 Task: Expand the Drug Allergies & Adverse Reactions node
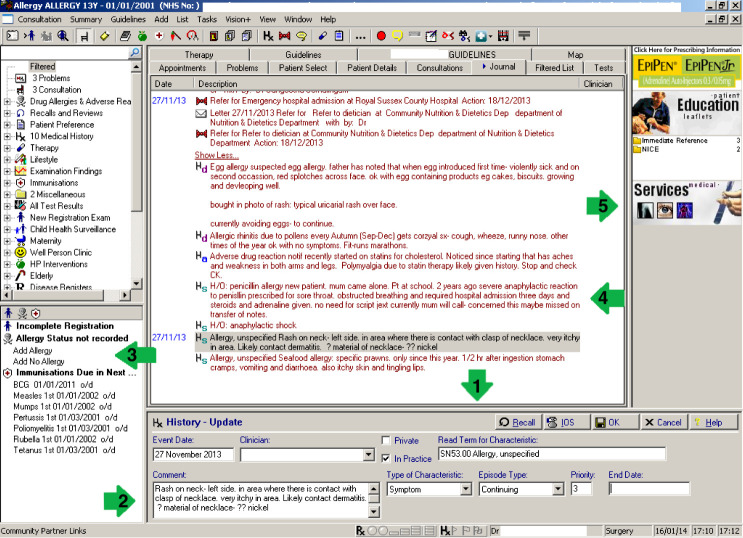(7, 101)
